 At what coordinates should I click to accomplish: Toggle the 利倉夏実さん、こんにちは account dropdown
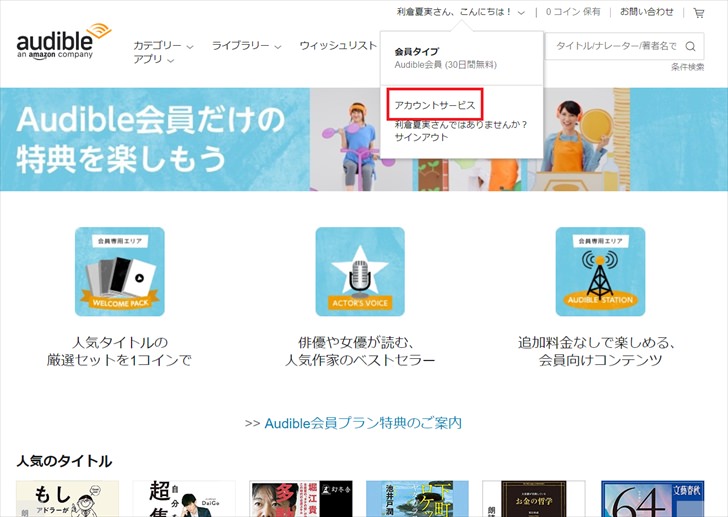461,12
